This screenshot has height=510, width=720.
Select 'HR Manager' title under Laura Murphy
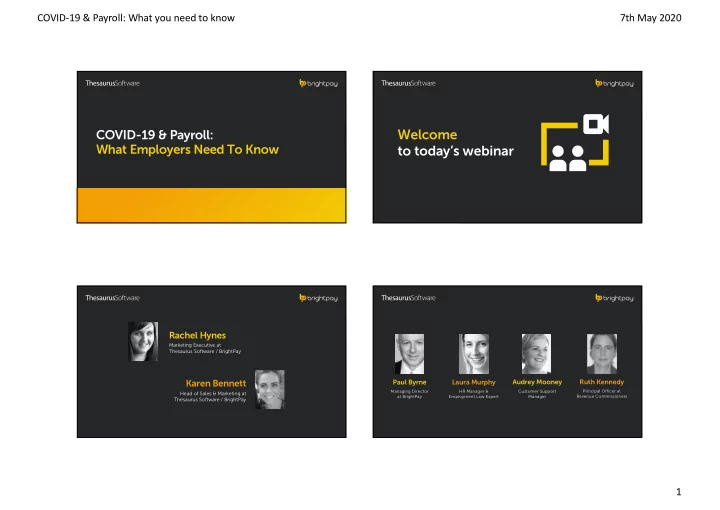tap(473, 394)
